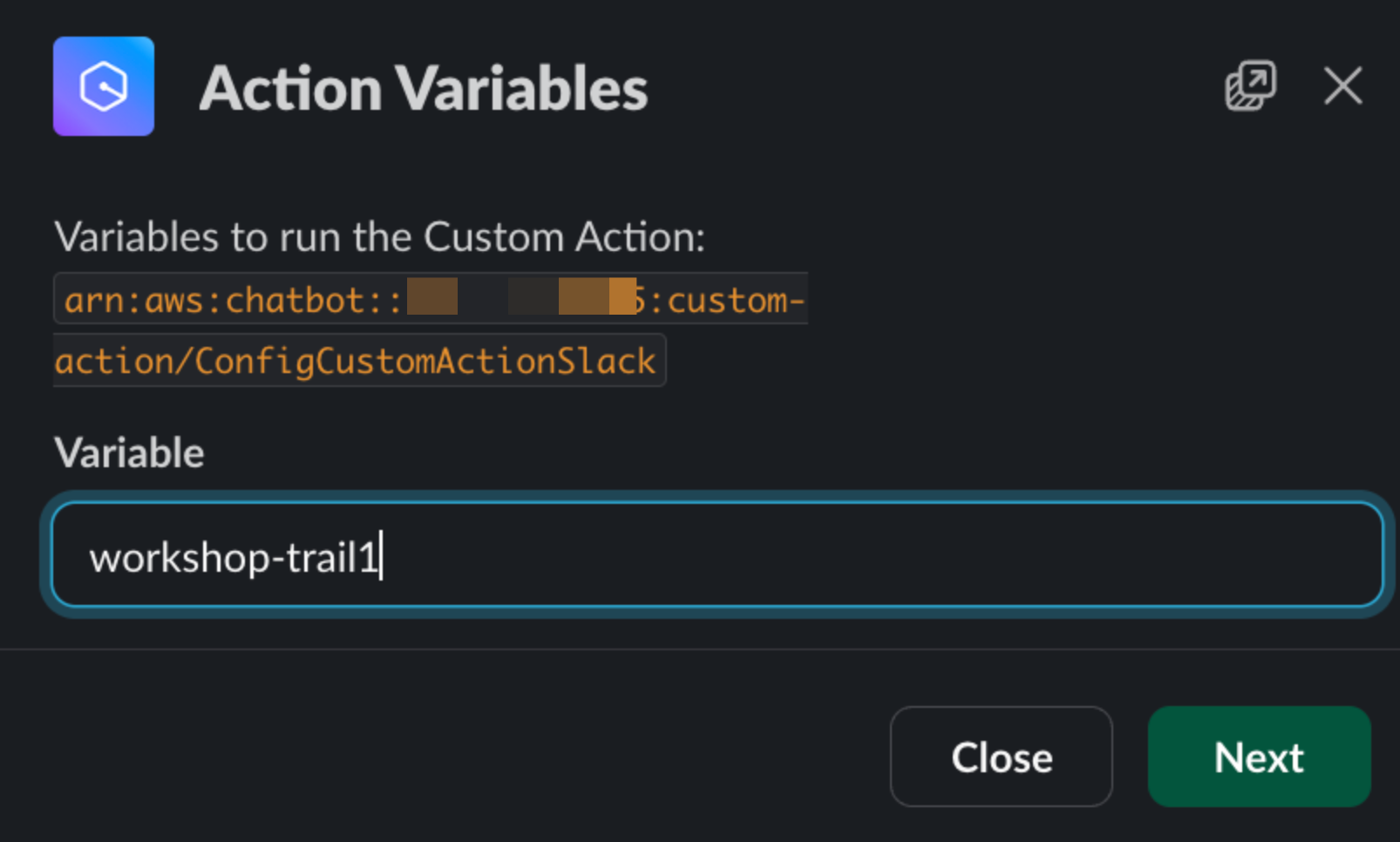Click the word Action in the dialog title

coord(291,88)
